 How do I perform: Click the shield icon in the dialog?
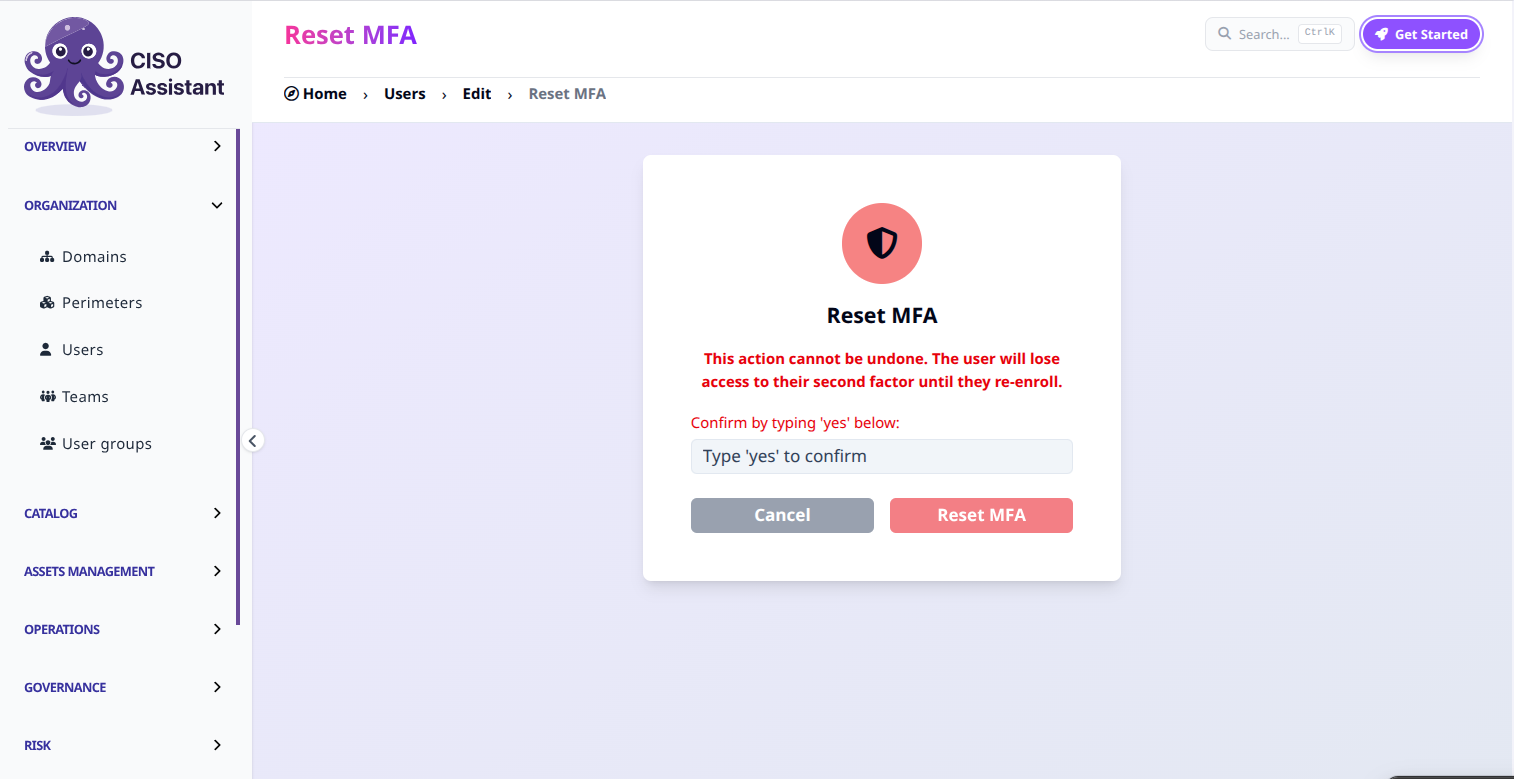coord(882,243)
